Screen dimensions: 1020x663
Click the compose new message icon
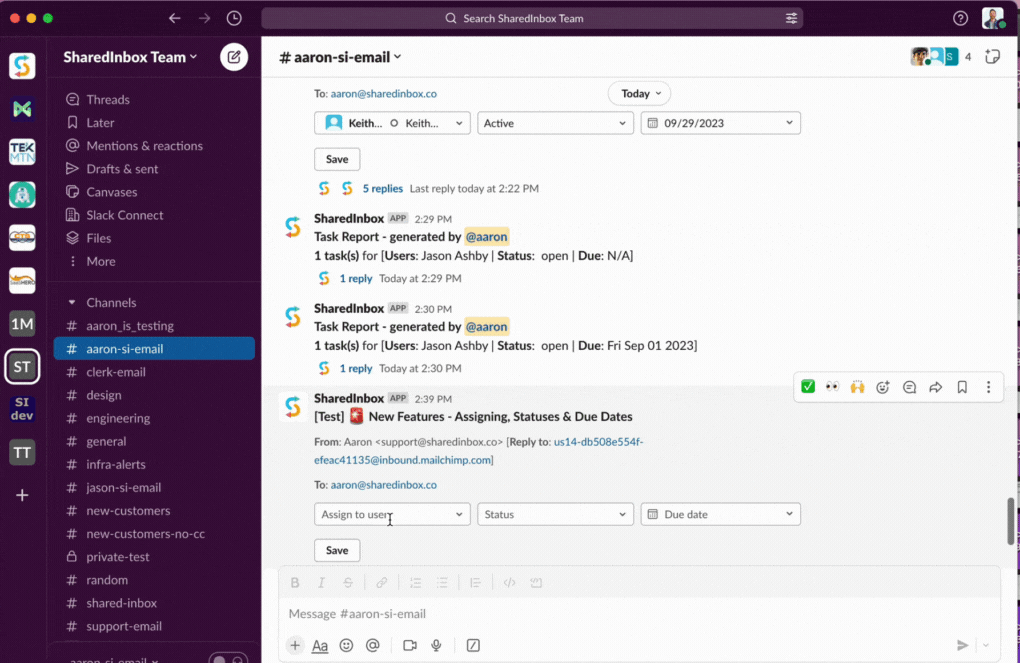click(234, 57)
